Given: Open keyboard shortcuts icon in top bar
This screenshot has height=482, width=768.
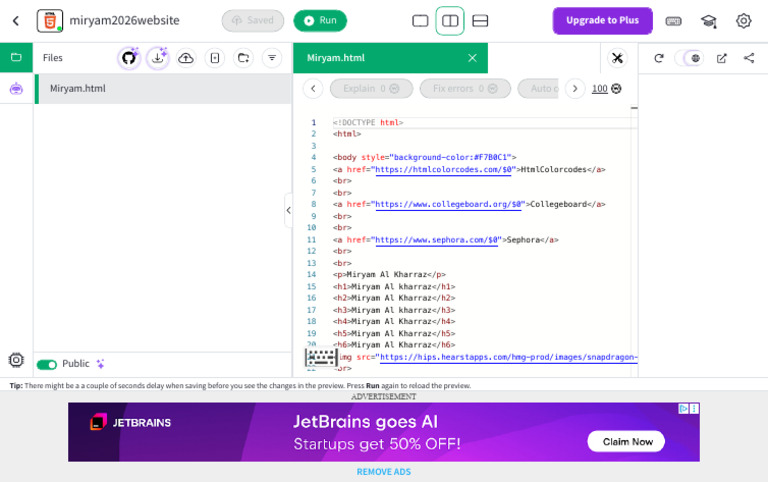Looking at the screenshot, I should 673,21.
